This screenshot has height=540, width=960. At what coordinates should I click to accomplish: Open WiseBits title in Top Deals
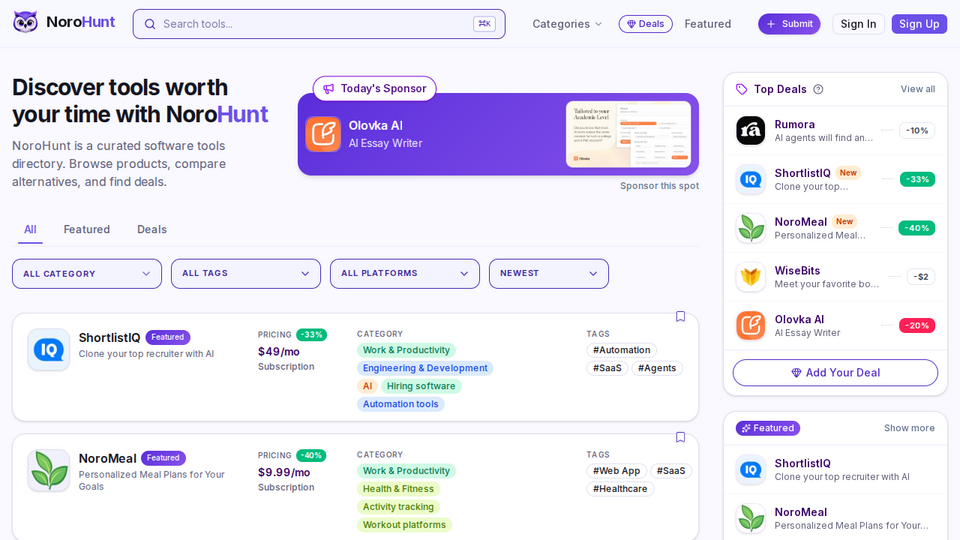tap(797, 271)
